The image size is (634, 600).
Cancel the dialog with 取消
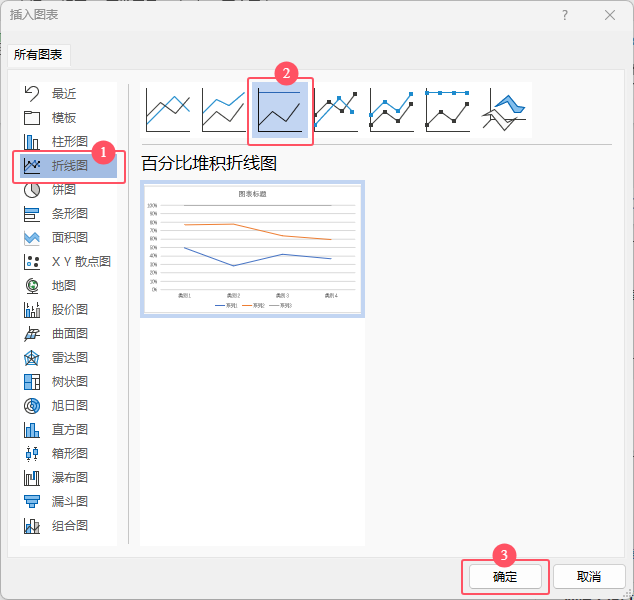tap(589, 577)
